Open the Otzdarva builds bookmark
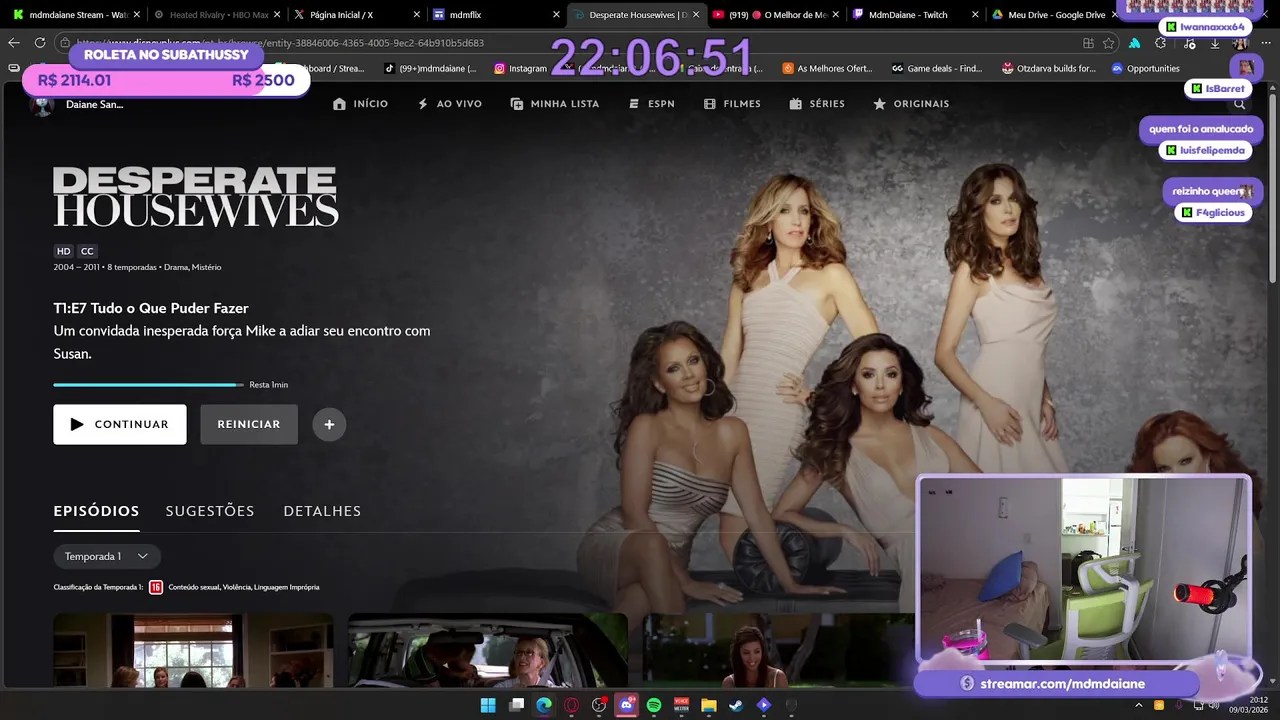 [x=1049, y=69]
